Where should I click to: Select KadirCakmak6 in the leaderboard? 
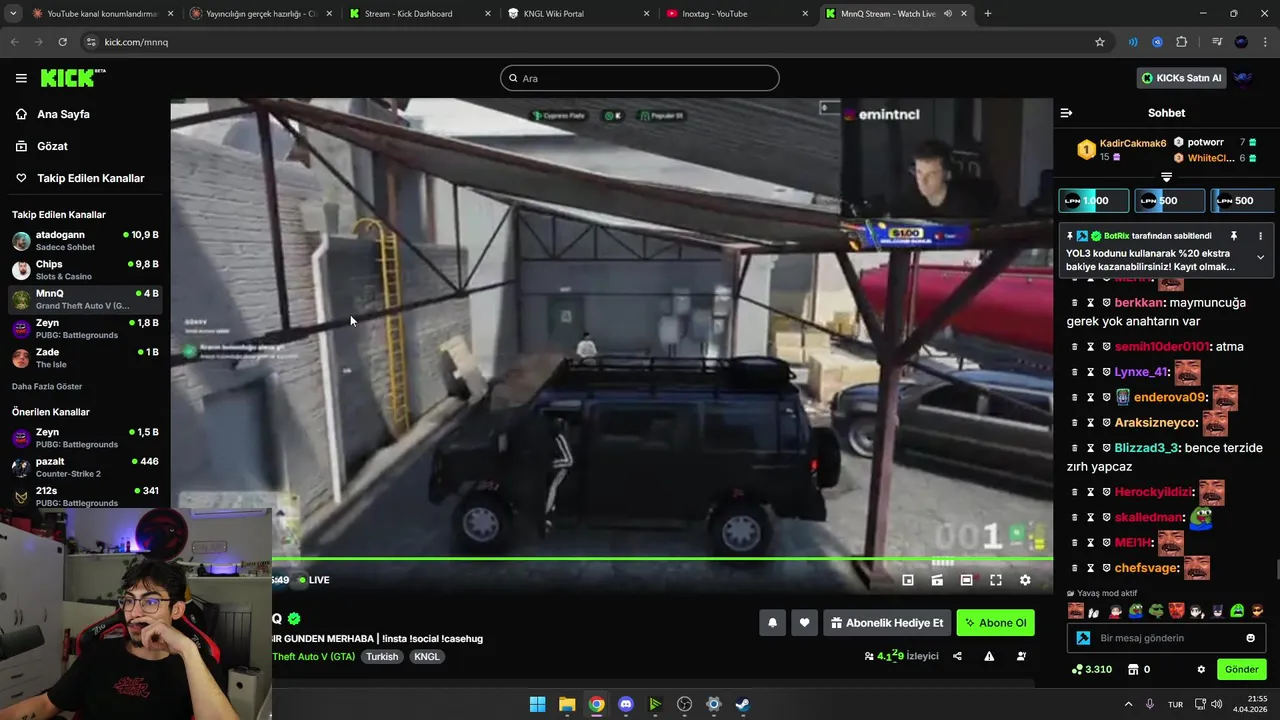1133,143
